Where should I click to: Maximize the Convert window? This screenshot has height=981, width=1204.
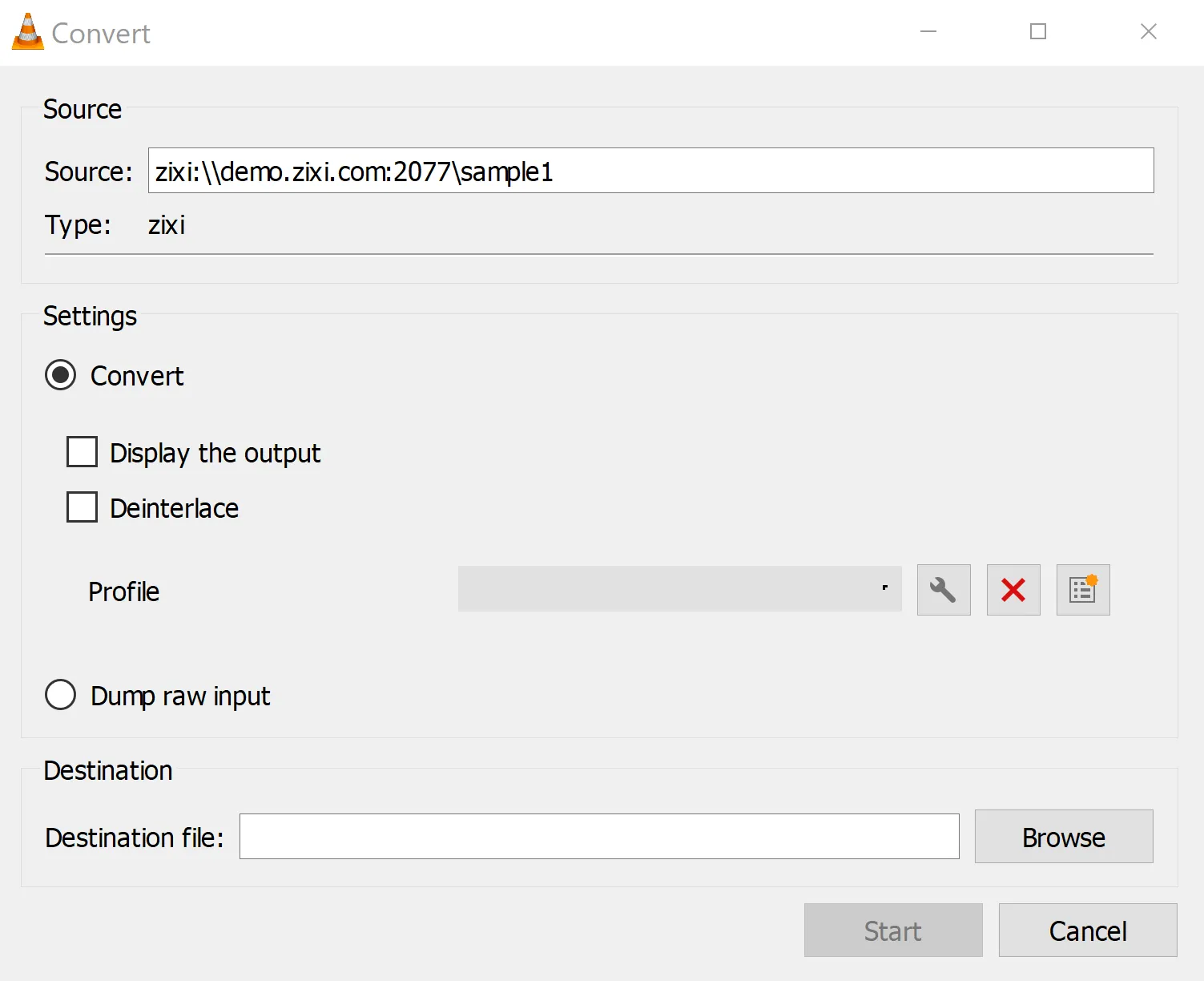click(1038, 32)
